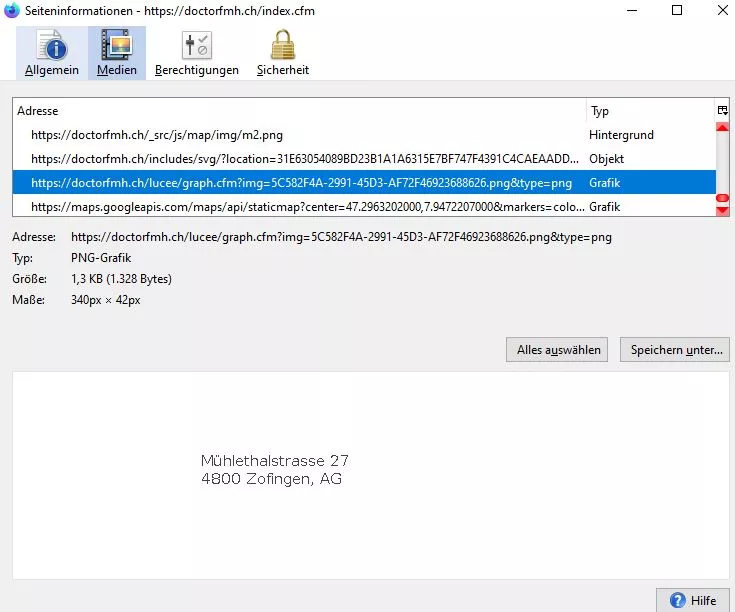
Task: Select the lucee/graph.cfm Grafik row
Action: 364,183
